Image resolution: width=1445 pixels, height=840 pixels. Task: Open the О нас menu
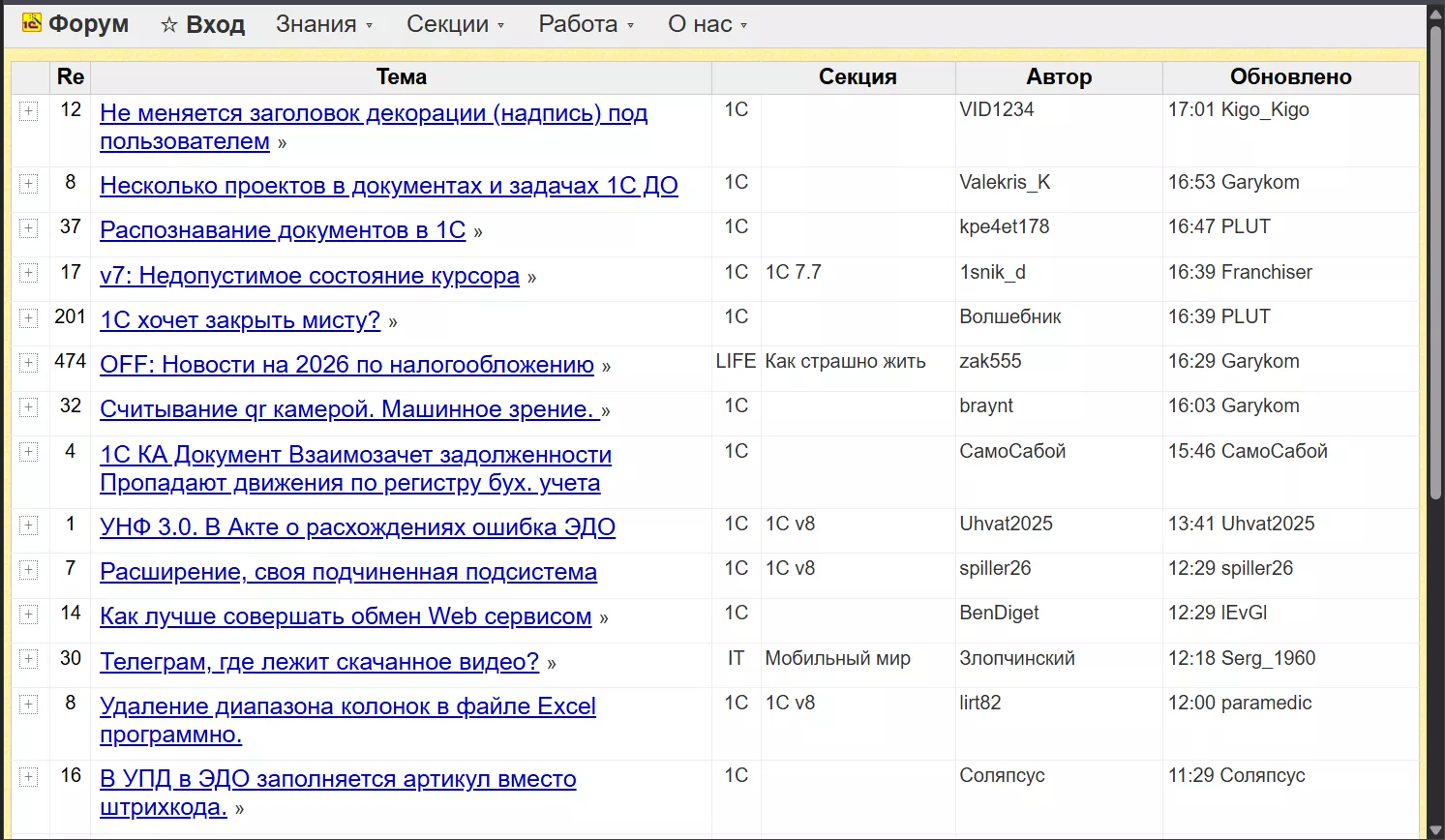(707, 24)
